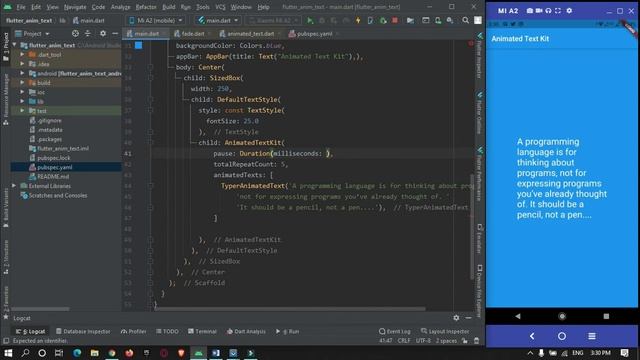The width and height of the screenshot is (640, 360).
Task: Open Project panel settings gear
Action: coord(103,33)
